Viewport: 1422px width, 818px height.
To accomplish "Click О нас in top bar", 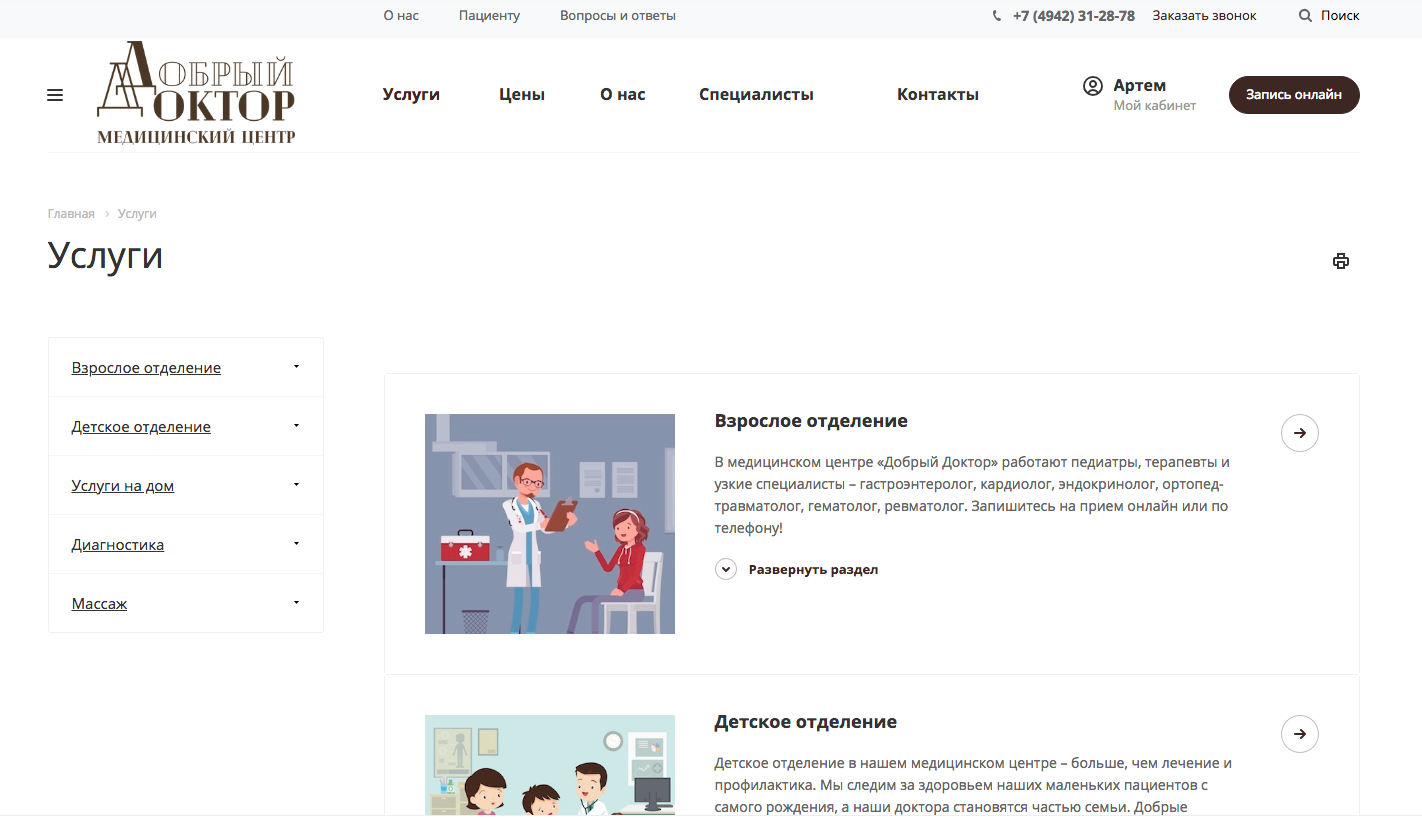I will pos(401,16).
